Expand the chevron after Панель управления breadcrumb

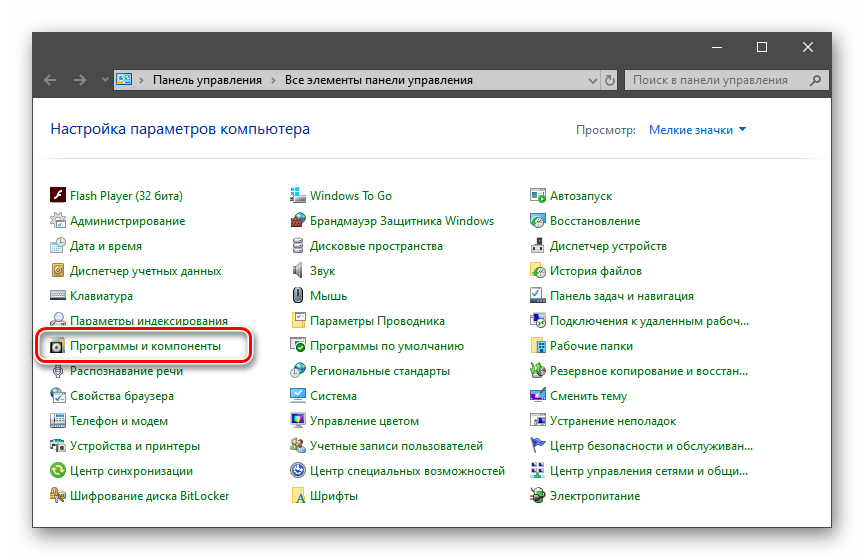click(x=273, y=80)
